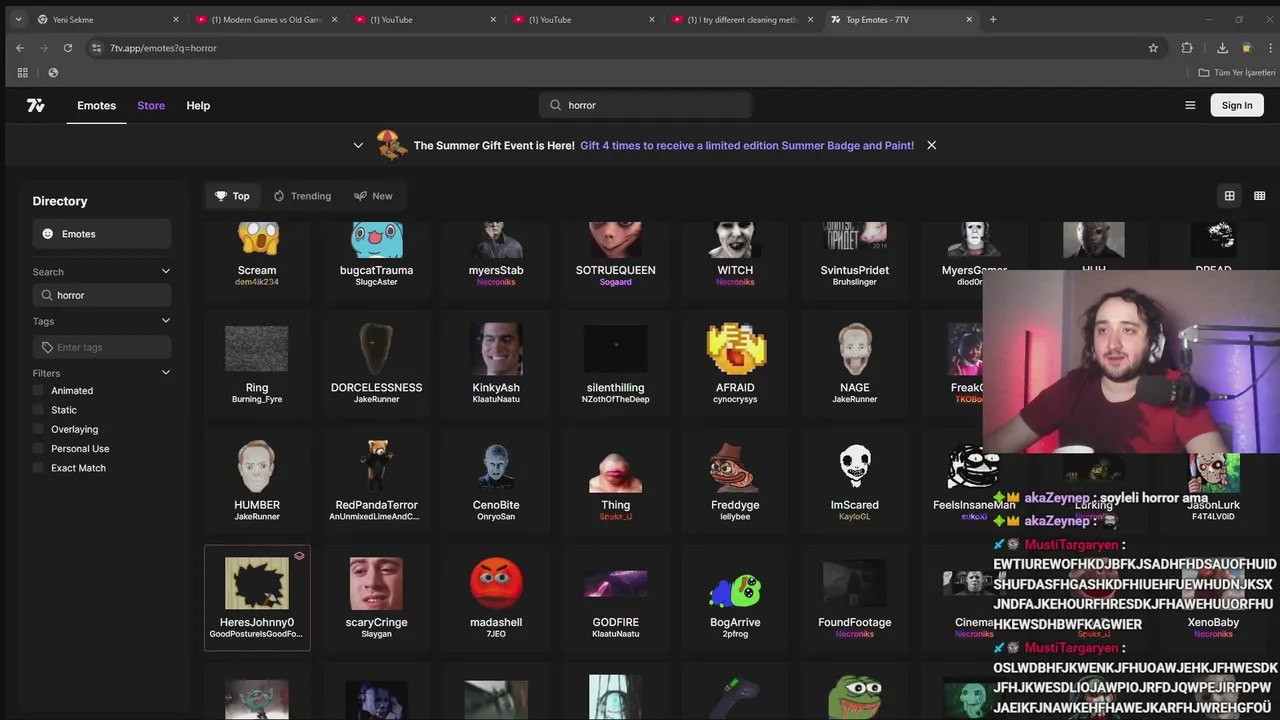Open the Freddyge emote
The width and height of the screenshot is (1280, 720).
pos(735,481)
